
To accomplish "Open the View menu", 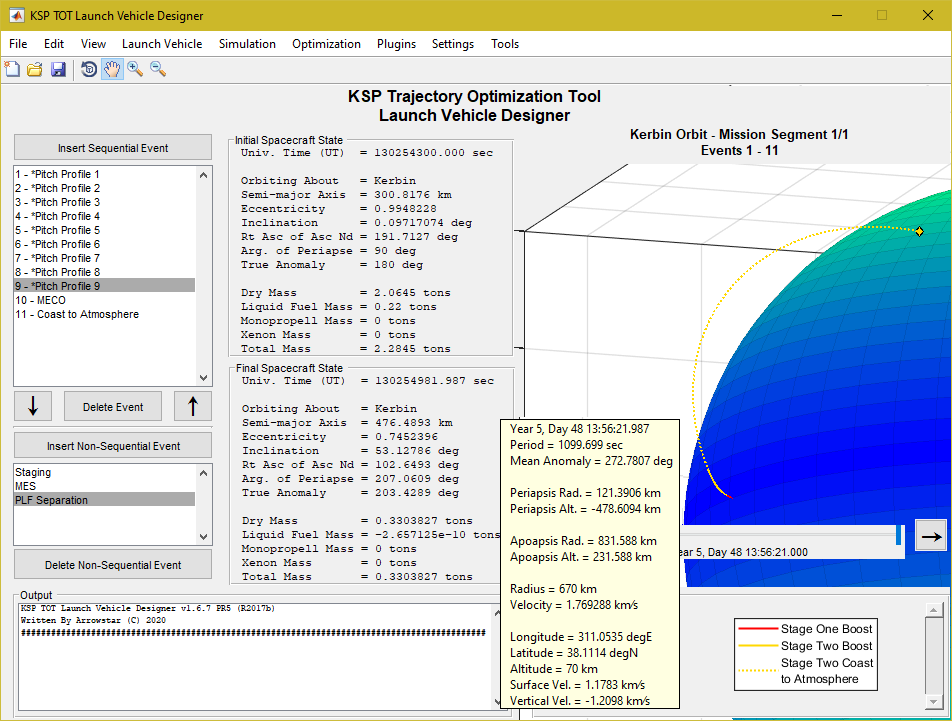I will click(93, 44).
